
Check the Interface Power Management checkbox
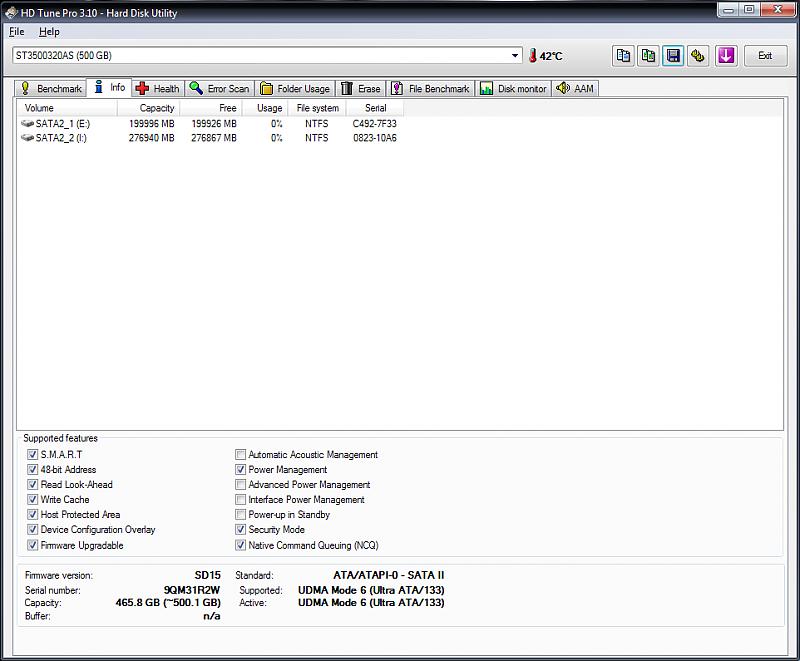pos(240,499)
